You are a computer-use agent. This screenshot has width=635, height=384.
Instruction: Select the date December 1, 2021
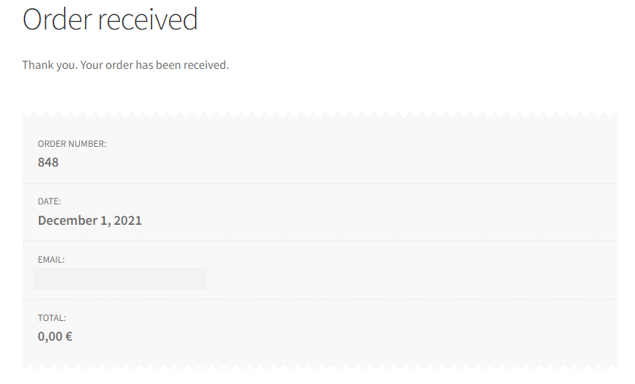coord(90,220)
